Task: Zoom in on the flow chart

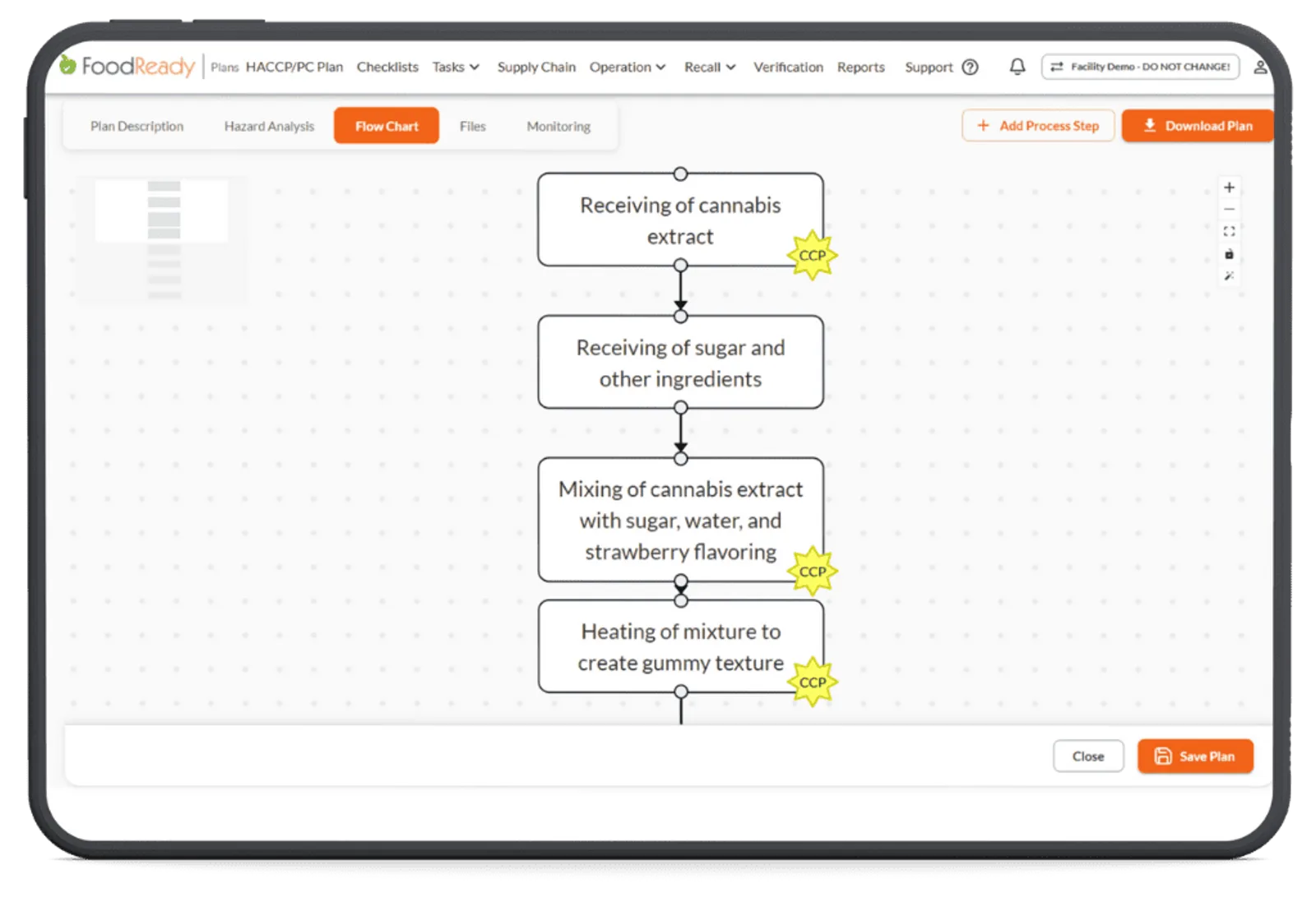Action: [1229, 188]
